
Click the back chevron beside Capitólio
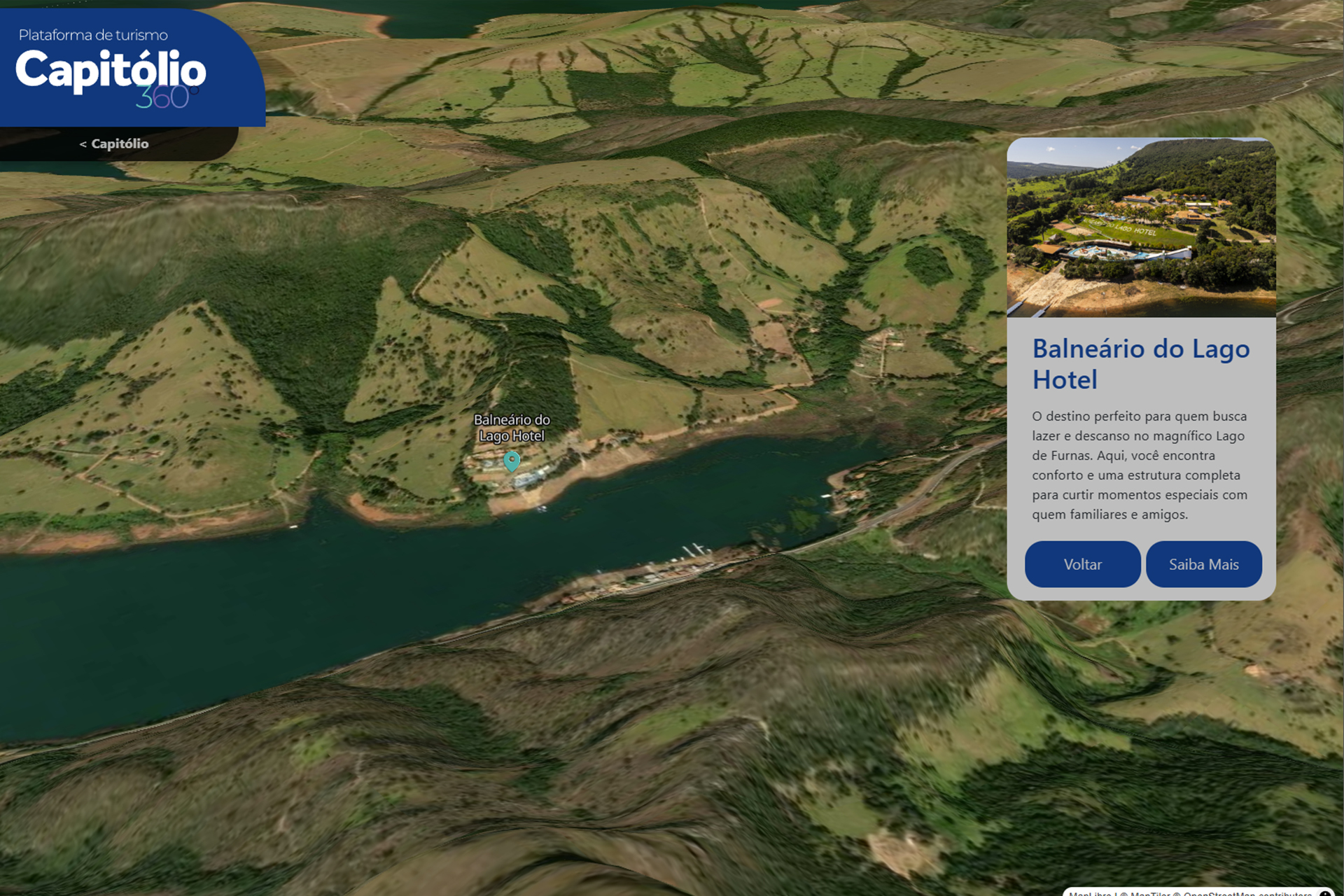point(83,144)
